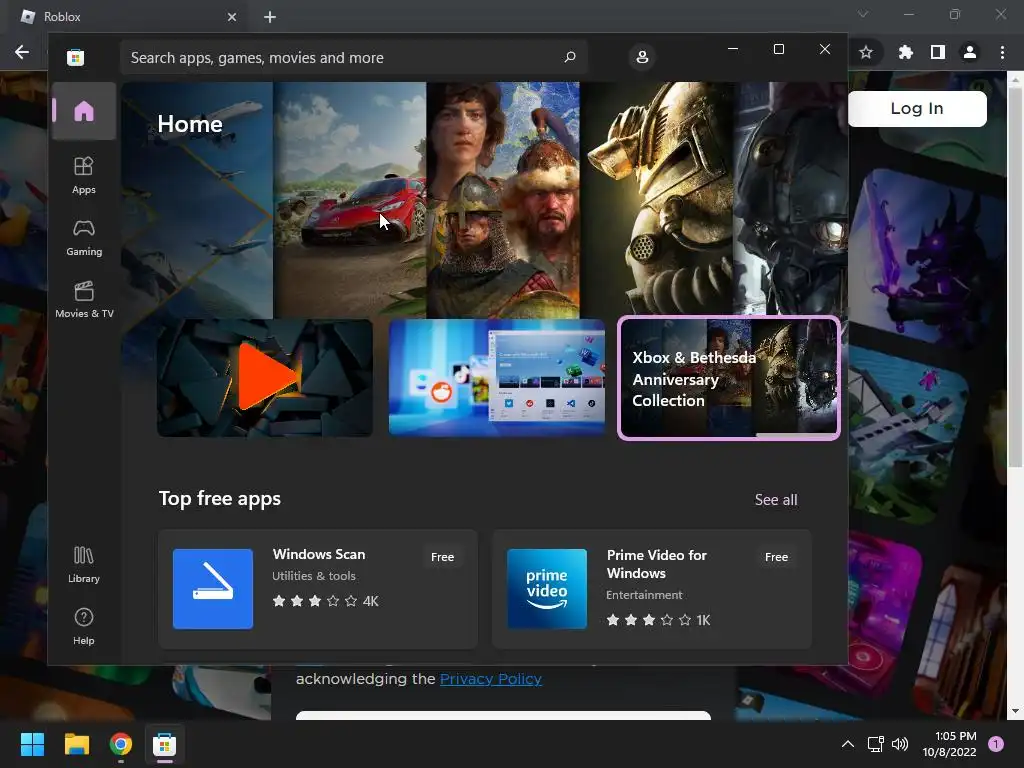Show hidden system tray icons
Image resolution: width=1024 pixels, height=768 pixels.
(x=848, y=744)
